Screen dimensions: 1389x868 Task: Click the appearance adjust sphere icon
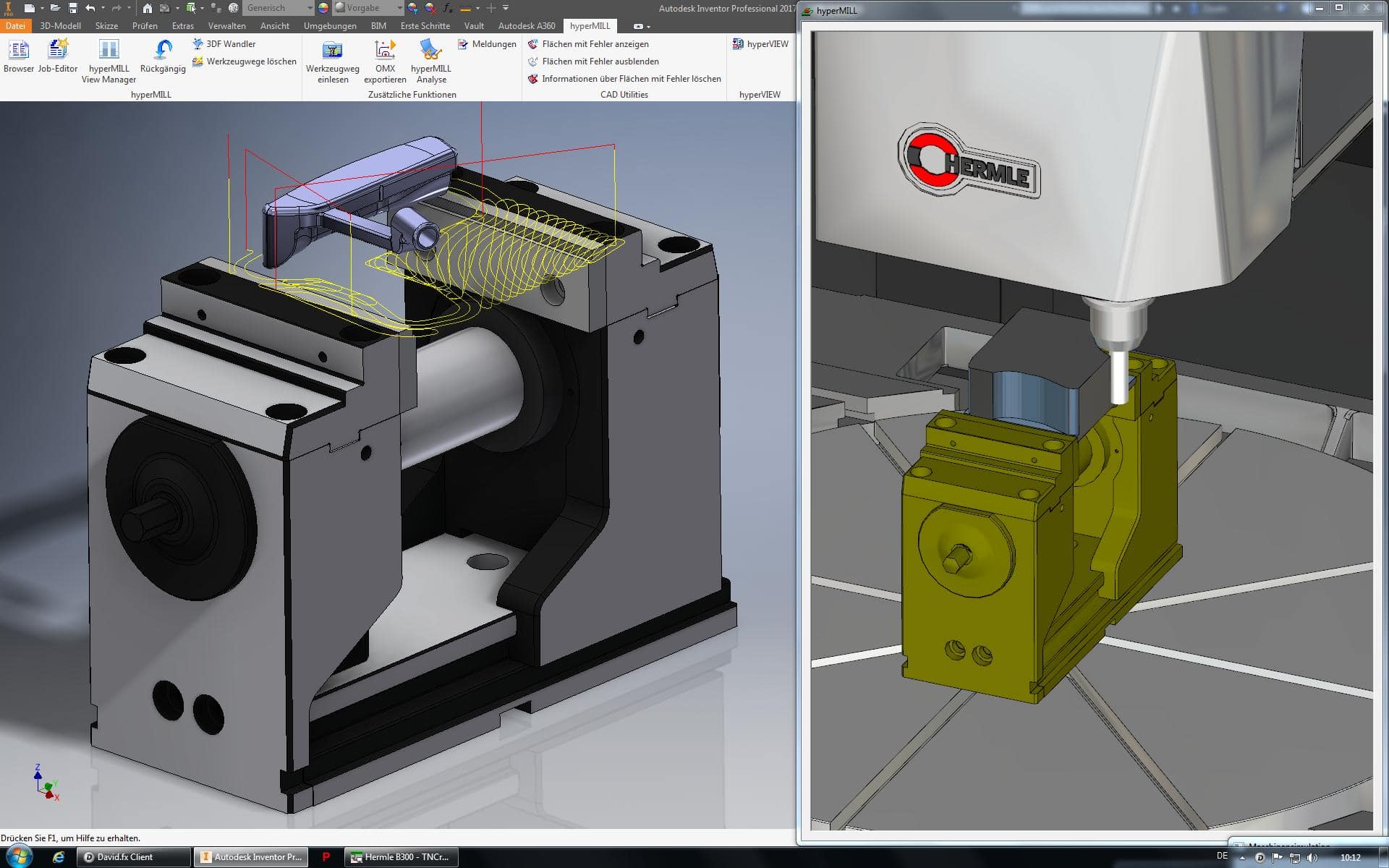pyautogui.click(x=412, y=8)
